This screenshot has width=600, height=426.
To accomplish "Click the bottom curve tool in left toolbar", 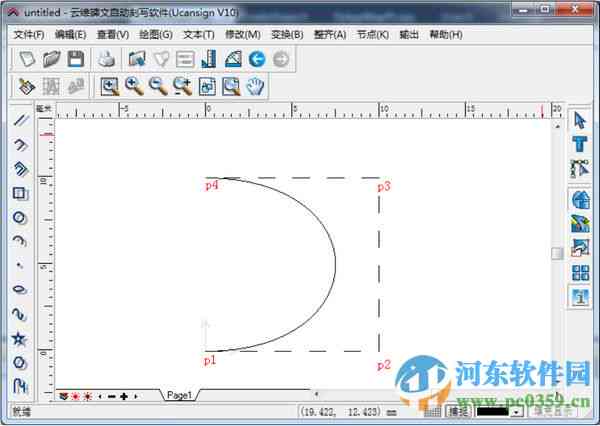I will pyautogui.click(x=20, y=386).
